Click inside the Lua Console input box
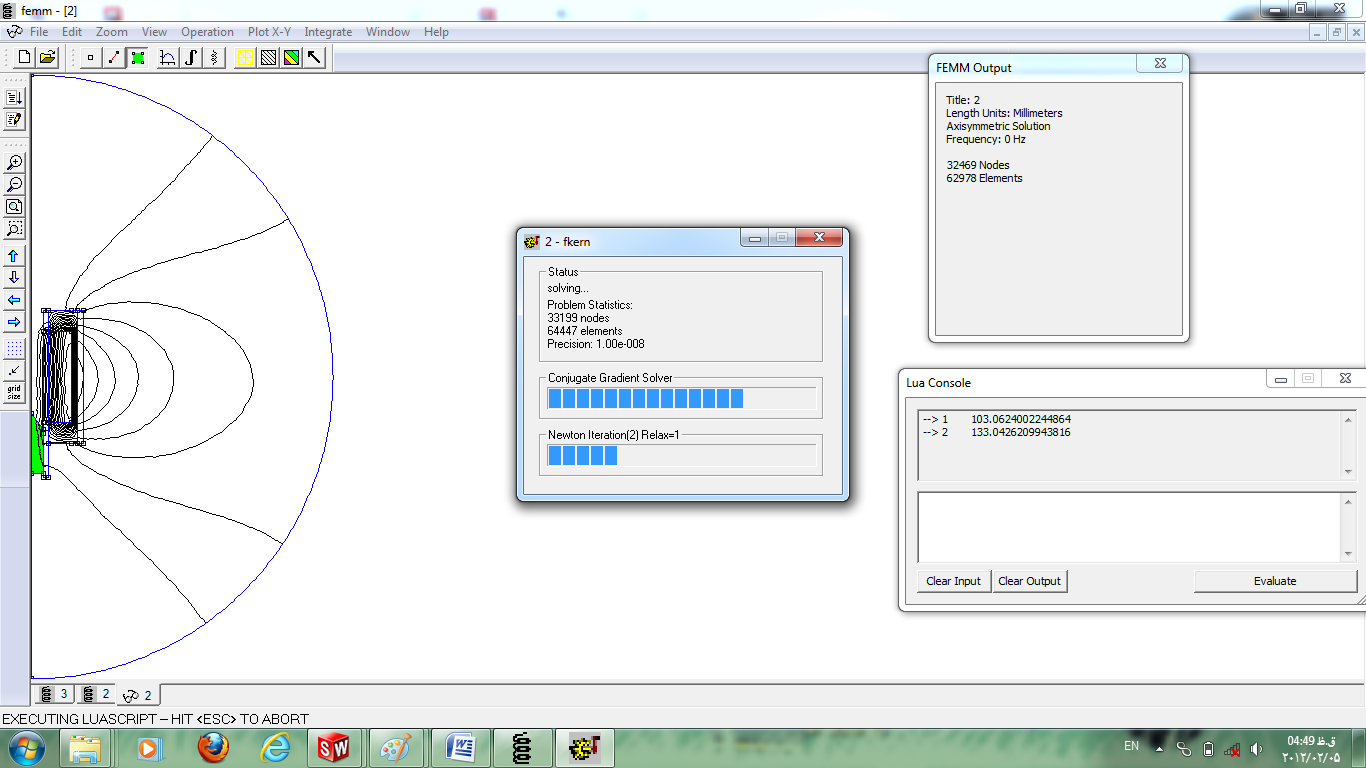1366x768 pixels. point(1128,527)
